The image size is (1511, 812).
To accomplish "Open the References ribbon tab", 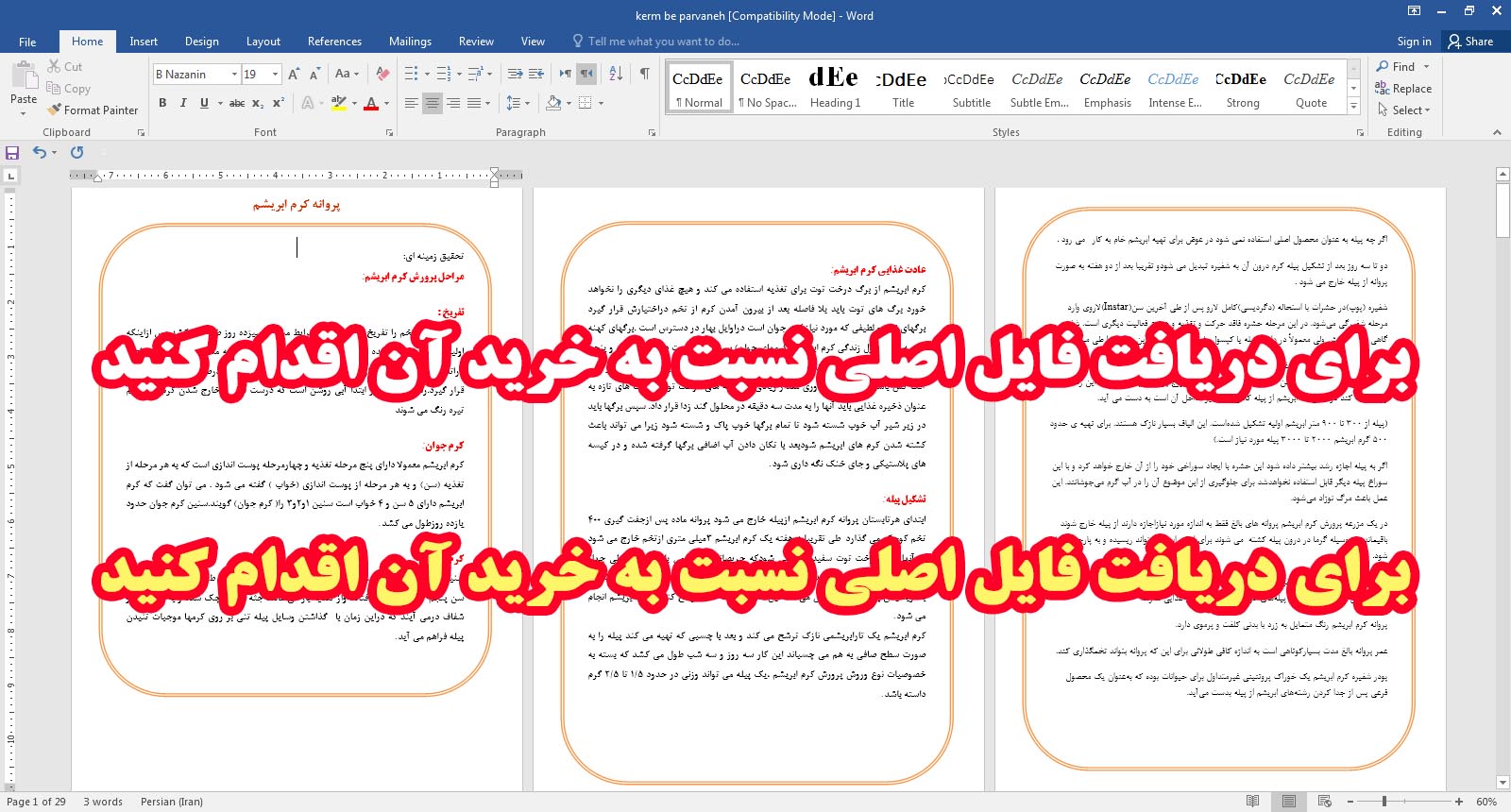I will tap(334, 42).
